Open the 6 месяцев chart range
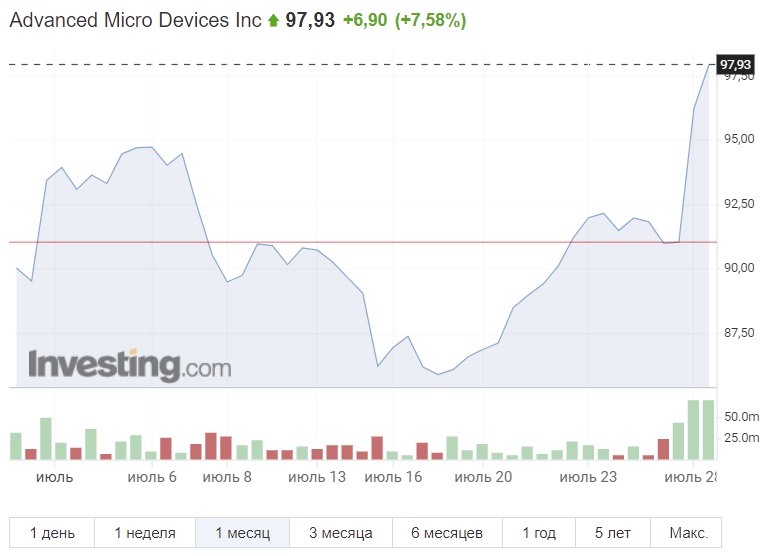The height and width of the screenshot is (556, 776). point(447,532)
